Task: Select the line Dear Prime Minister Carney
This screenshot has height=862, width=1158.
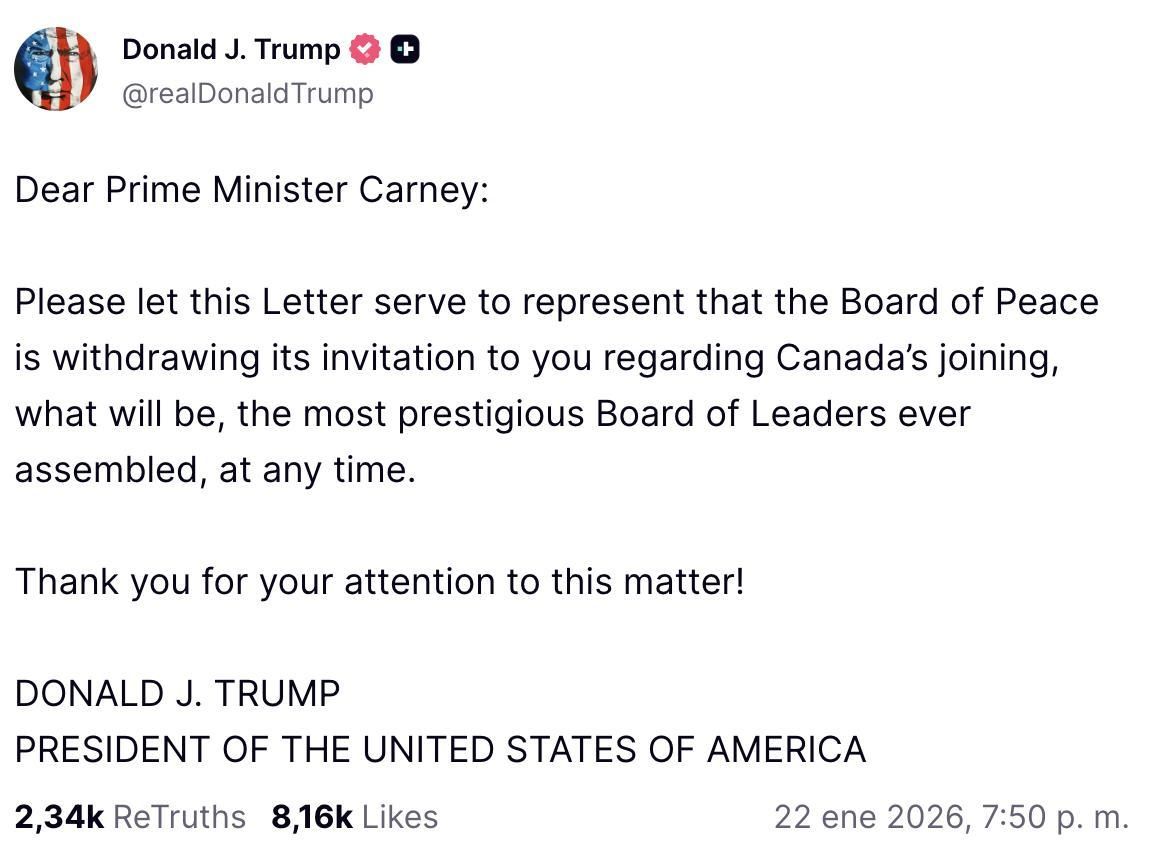Action: [x=249, y=190]
